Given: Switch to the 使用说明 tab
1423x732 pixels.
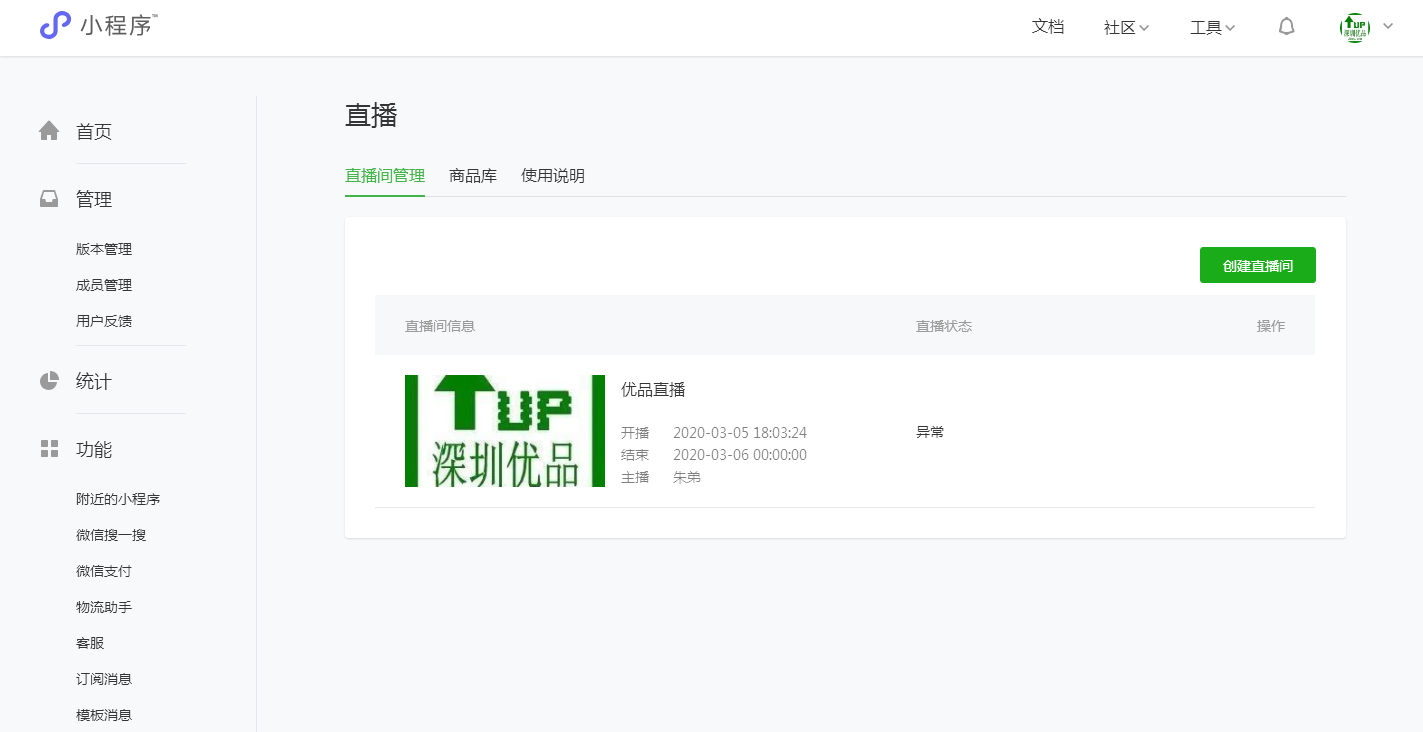Looking at the screenshot, I should (x=553, y=176).
